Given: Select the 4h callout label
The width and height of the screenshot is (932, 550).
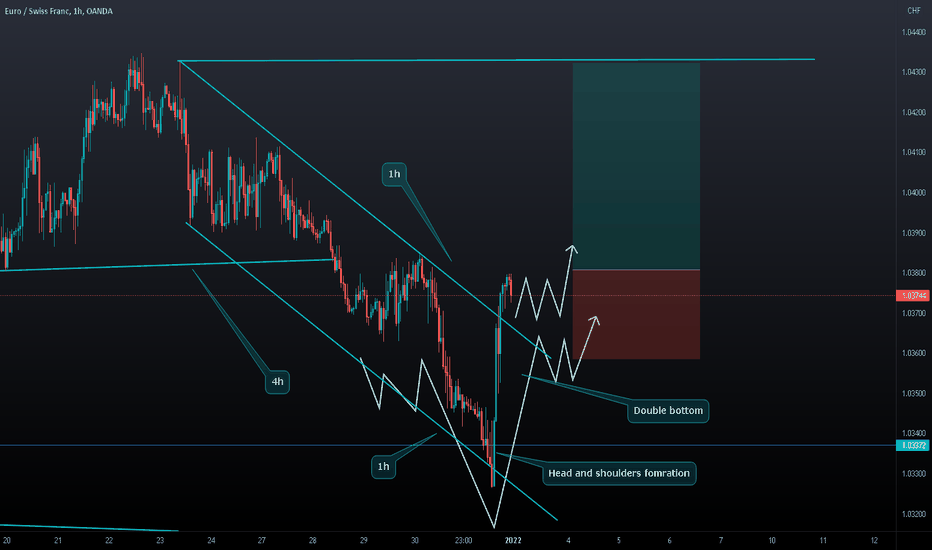Looking at the screenshot, I should (277, 382).
